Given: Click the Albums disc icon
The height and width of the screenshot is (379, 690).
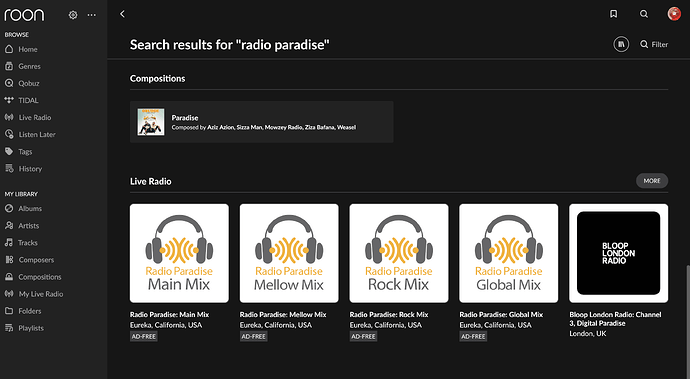Looking at the screenshot, I should 9,208.
